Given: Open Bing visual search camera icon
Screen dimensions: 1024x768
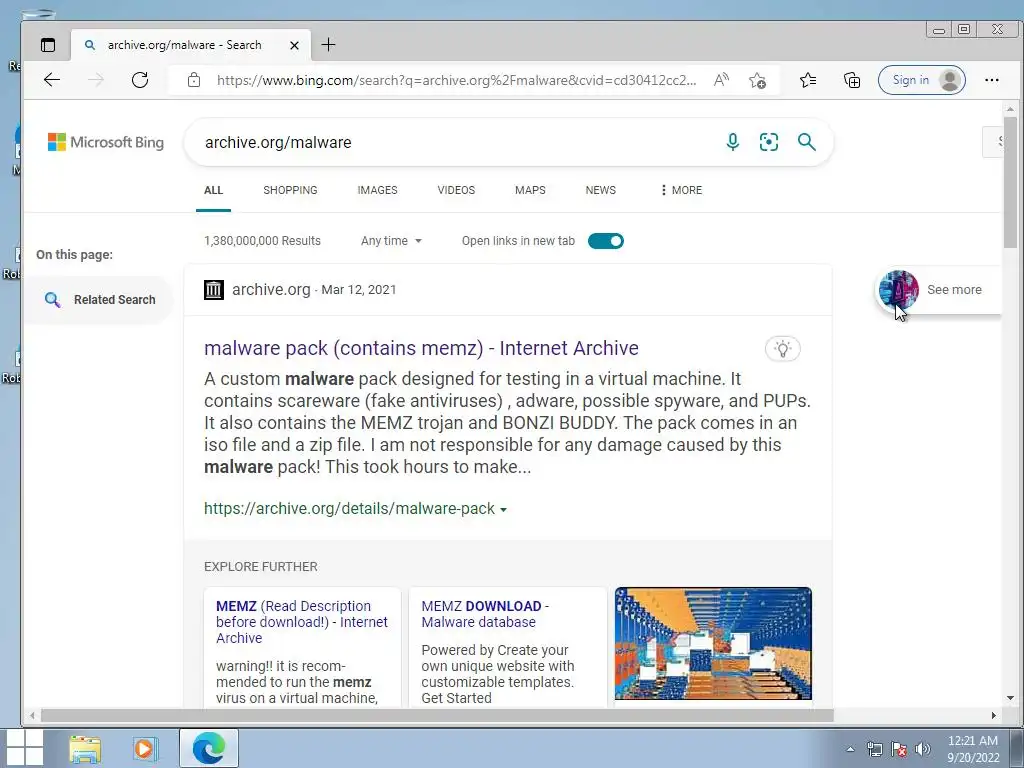Looking at the screenshot, I should pos(769,142).
